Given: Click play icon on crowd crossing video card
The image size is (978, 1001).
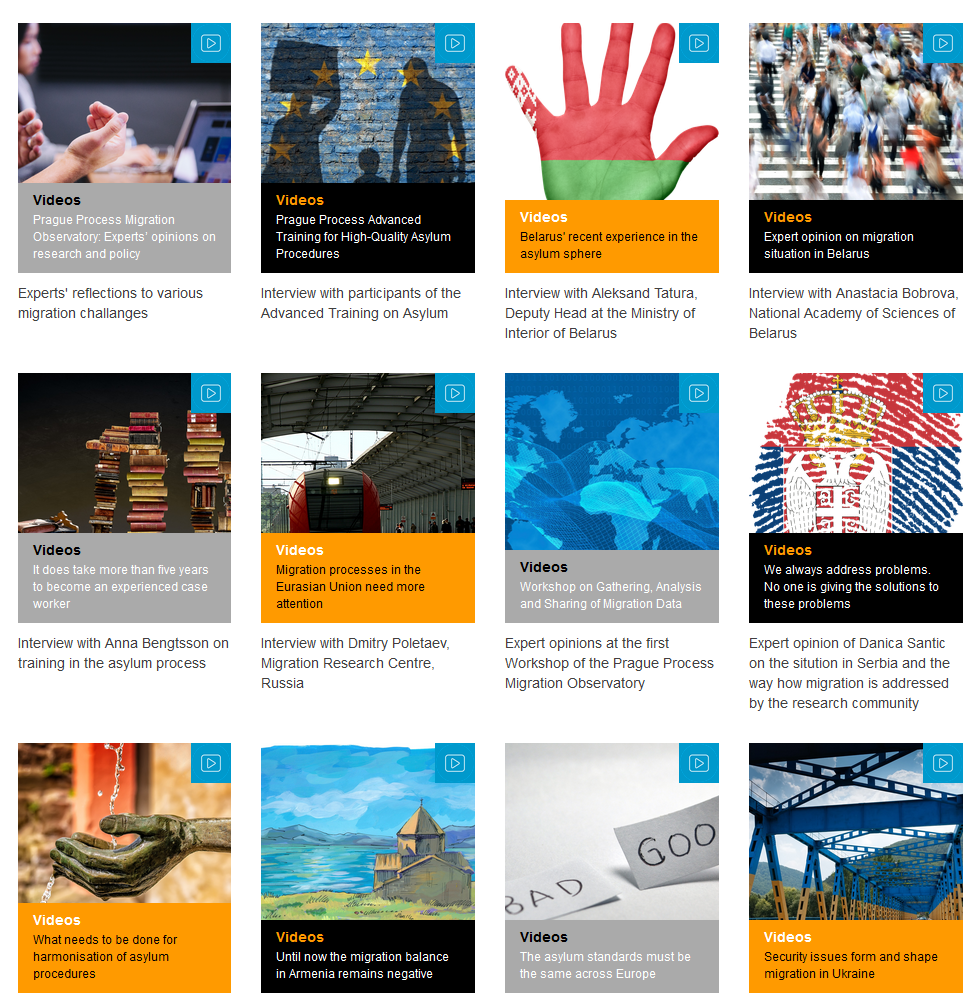Looking at the screenshot, I should [942, 43].
